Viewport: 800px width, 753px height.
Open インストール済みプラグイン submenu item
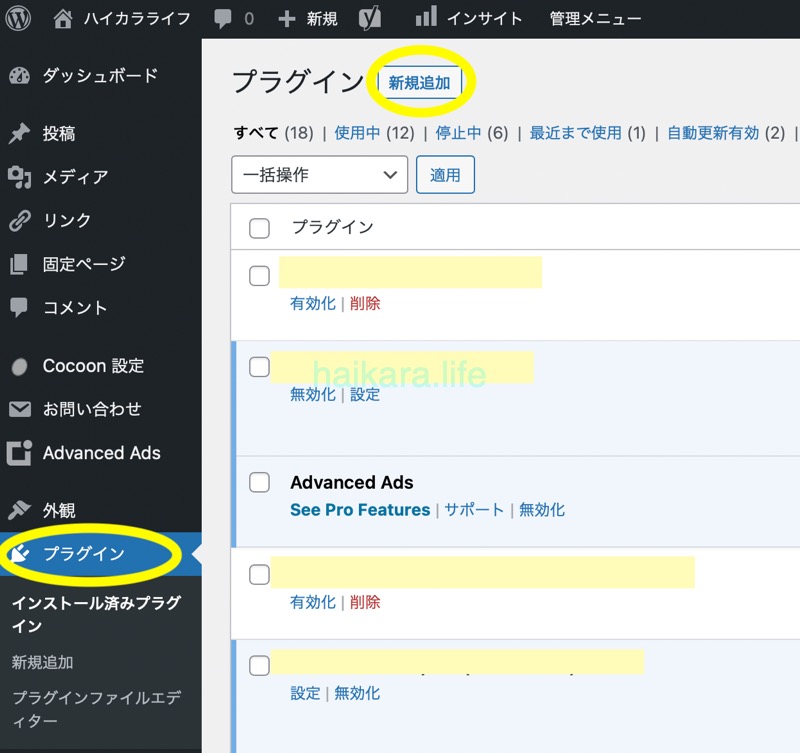click(96, 614)
